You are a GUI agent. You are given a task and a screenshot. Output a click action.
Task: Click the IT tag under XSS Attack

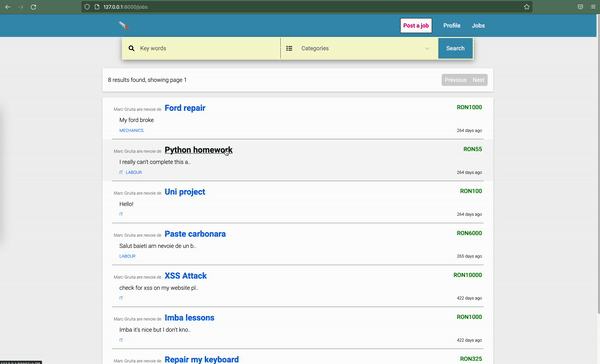click(121, 298)
